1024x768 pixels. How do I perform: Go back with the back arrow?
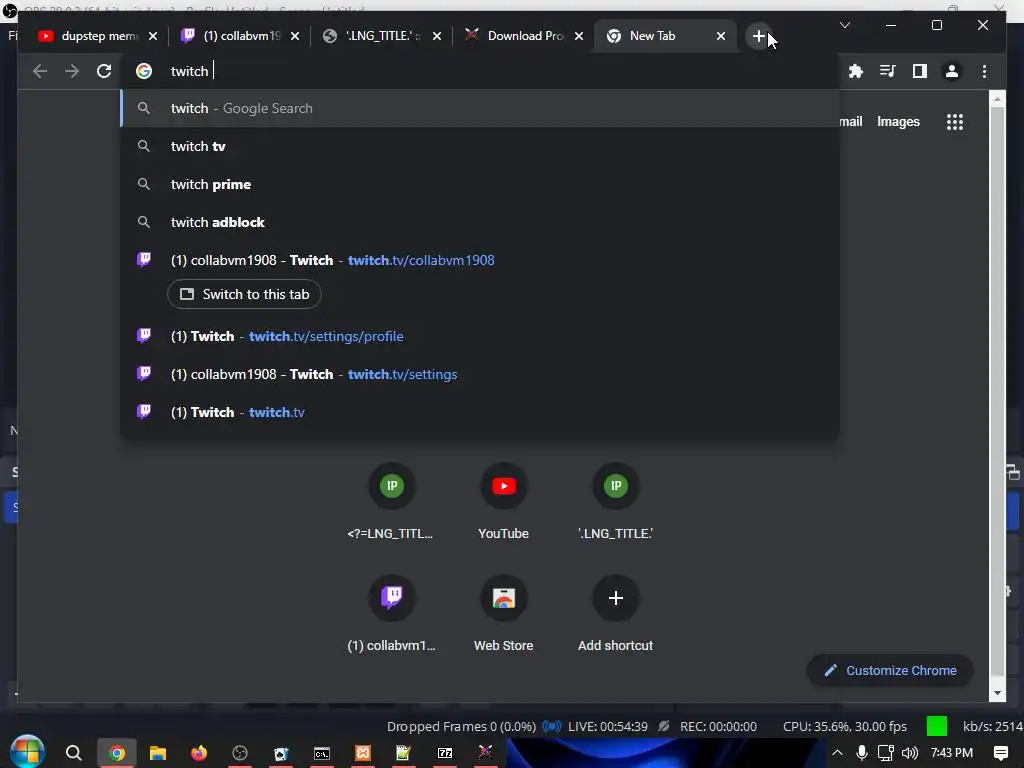(x=40, y=71)
